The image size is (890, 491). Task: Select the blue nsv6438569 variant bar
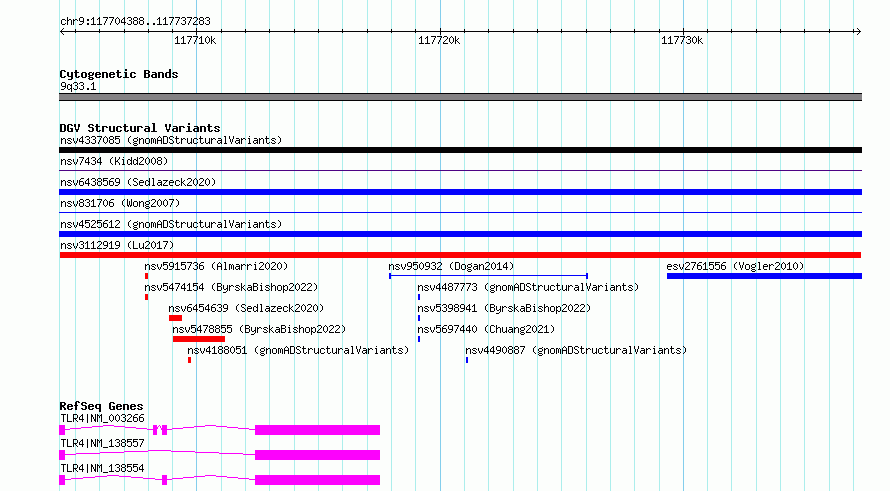coord(460,192)
